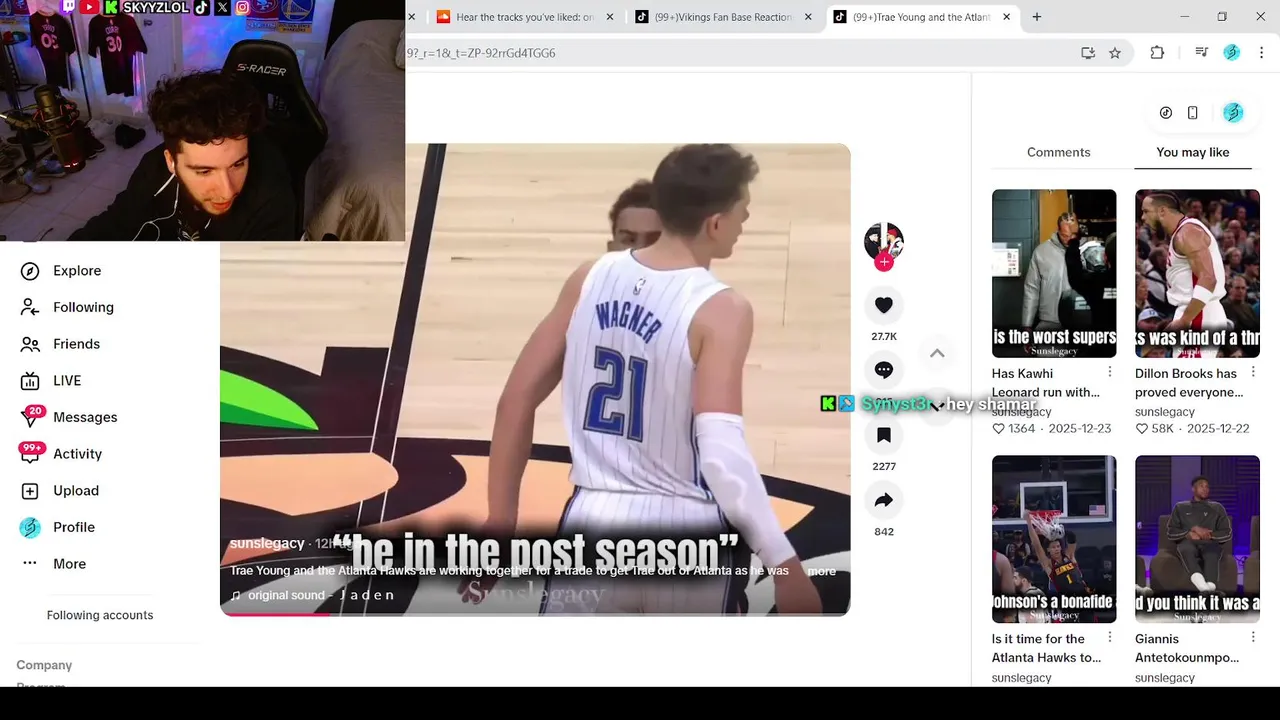Open Explore compass icon in sidebar
1280x720 pixels.
30,271
